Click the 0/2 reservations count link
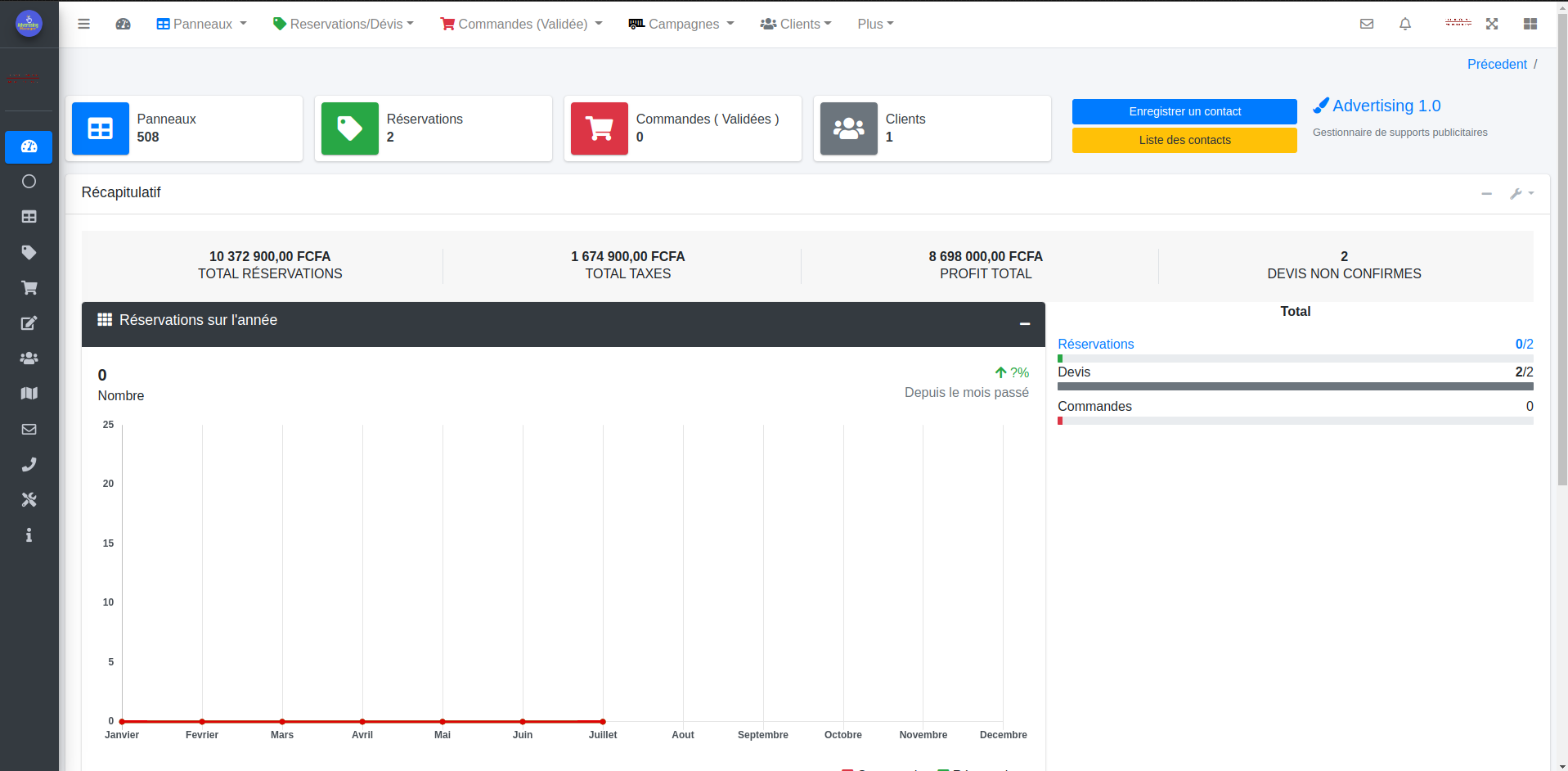The height and width of the screenshot is (771, 1568). [x=1524, y=344]
